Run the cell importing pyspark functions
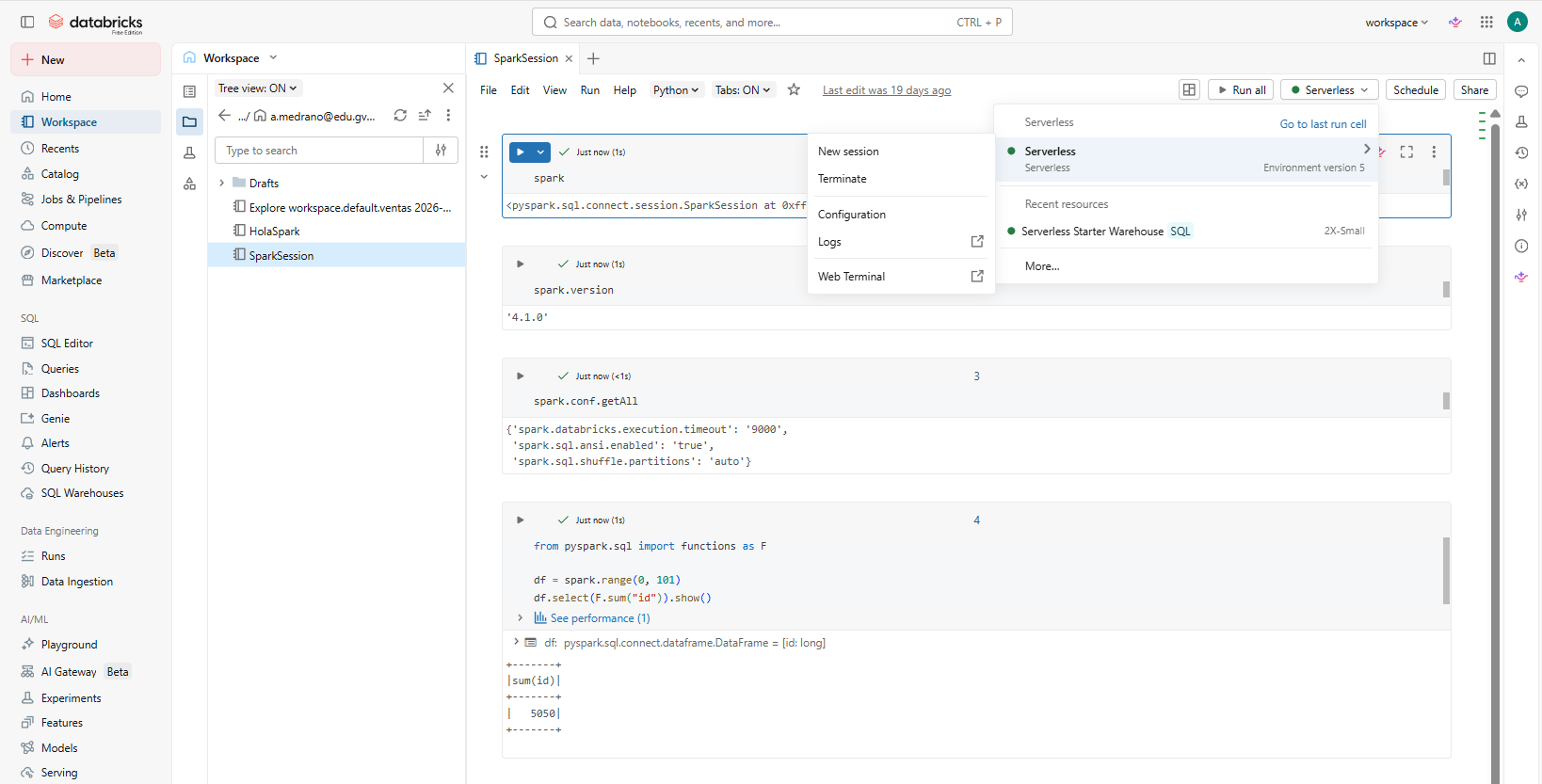 coord(521,520)
